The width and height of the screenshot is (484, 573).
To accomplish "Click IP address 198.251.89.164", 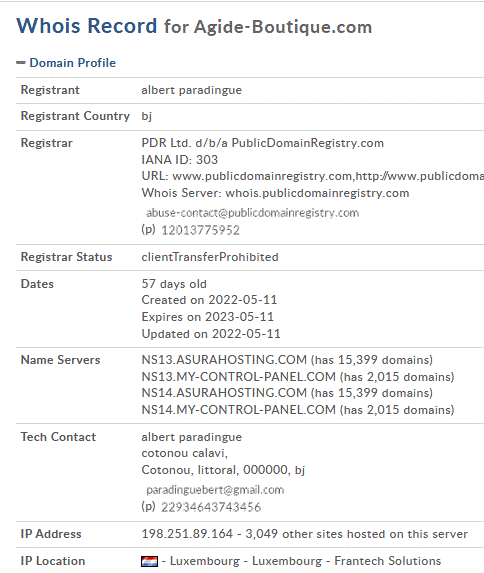I will (x=187, y=534).
